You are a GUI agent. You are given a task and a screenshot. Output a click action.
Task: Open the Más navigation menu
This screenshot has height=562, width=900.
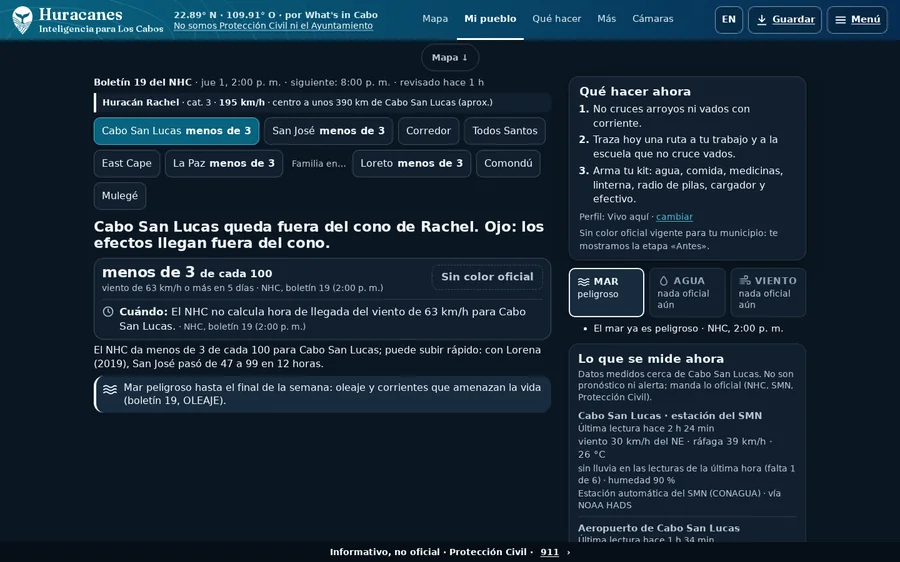click(606, 19)
